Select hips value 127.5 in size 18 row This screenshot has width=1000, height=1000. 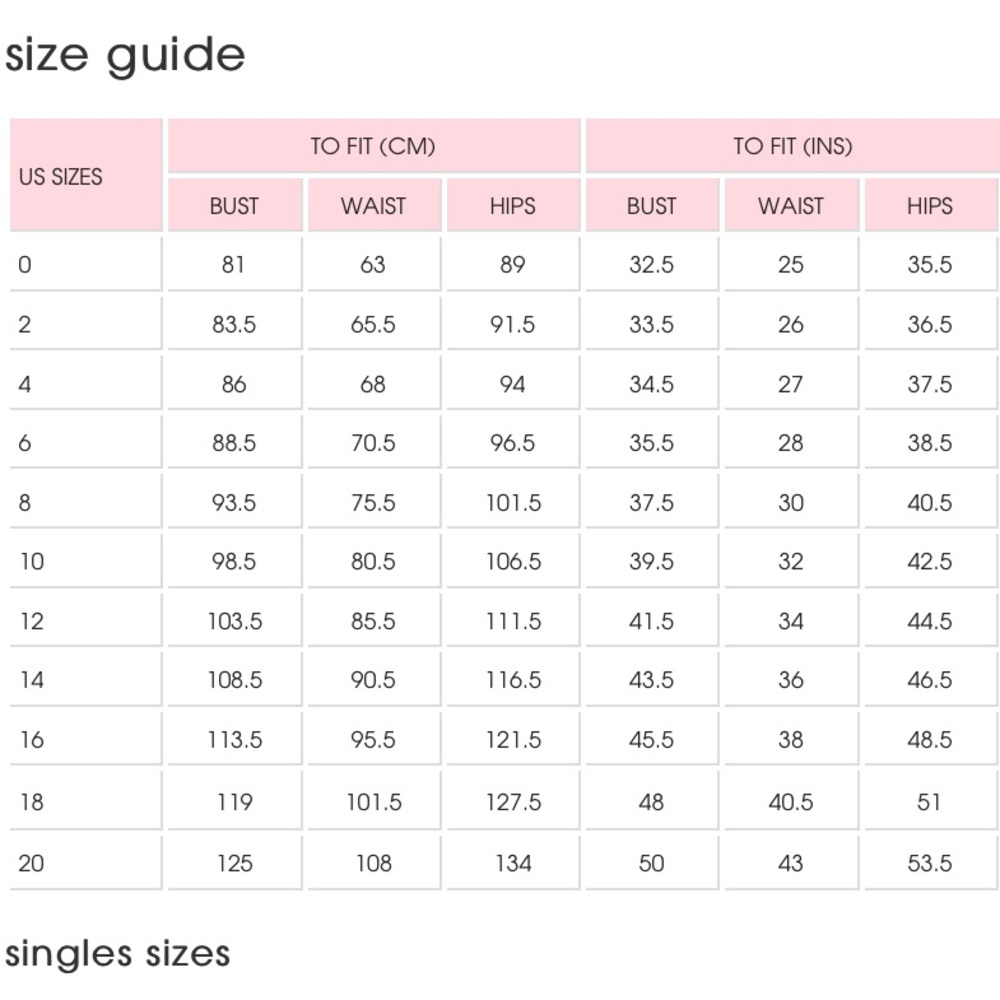tap(513, 802)
